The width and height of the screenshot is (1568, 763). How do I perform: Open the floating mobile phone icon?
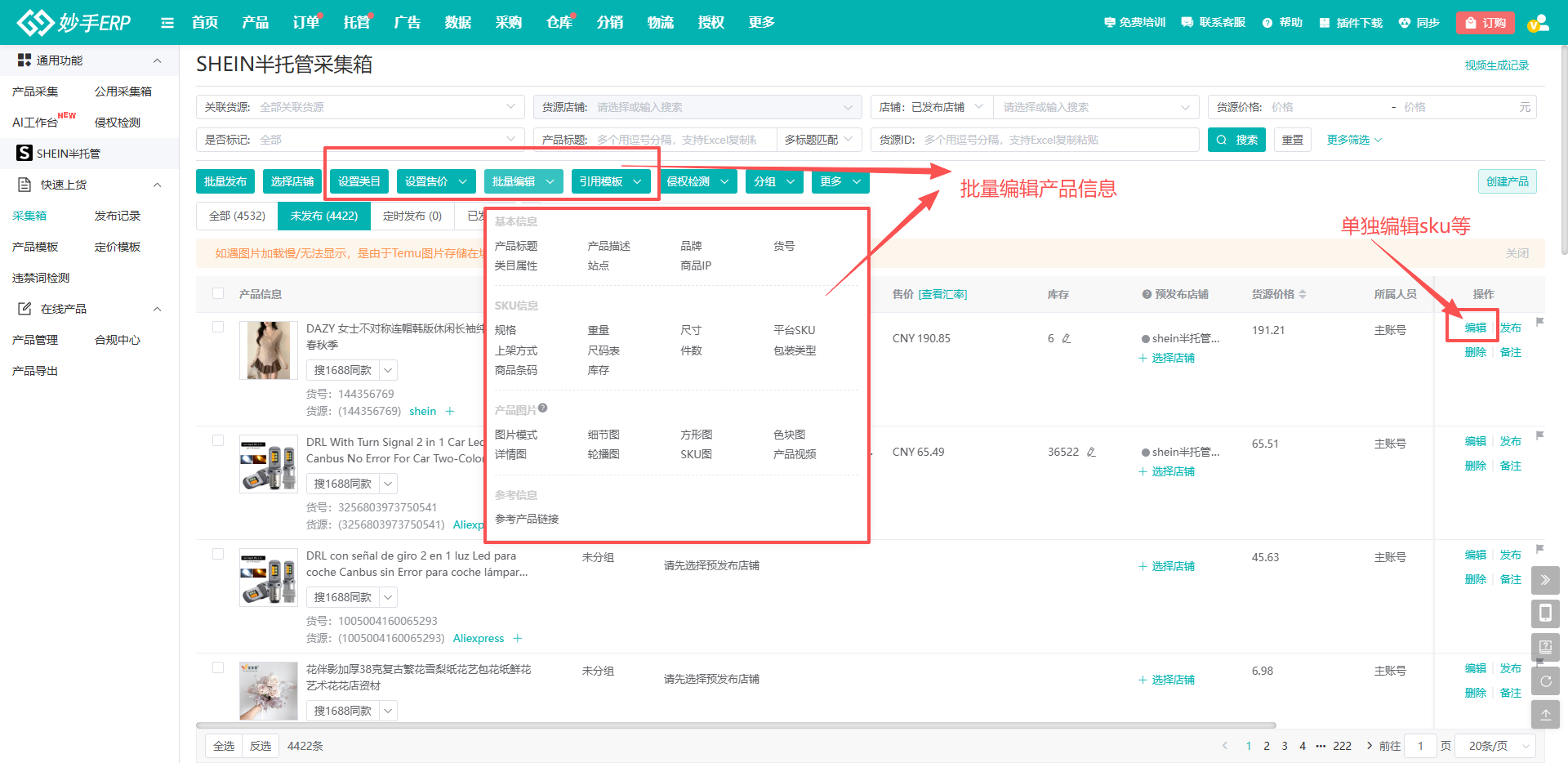(1545, 614)
